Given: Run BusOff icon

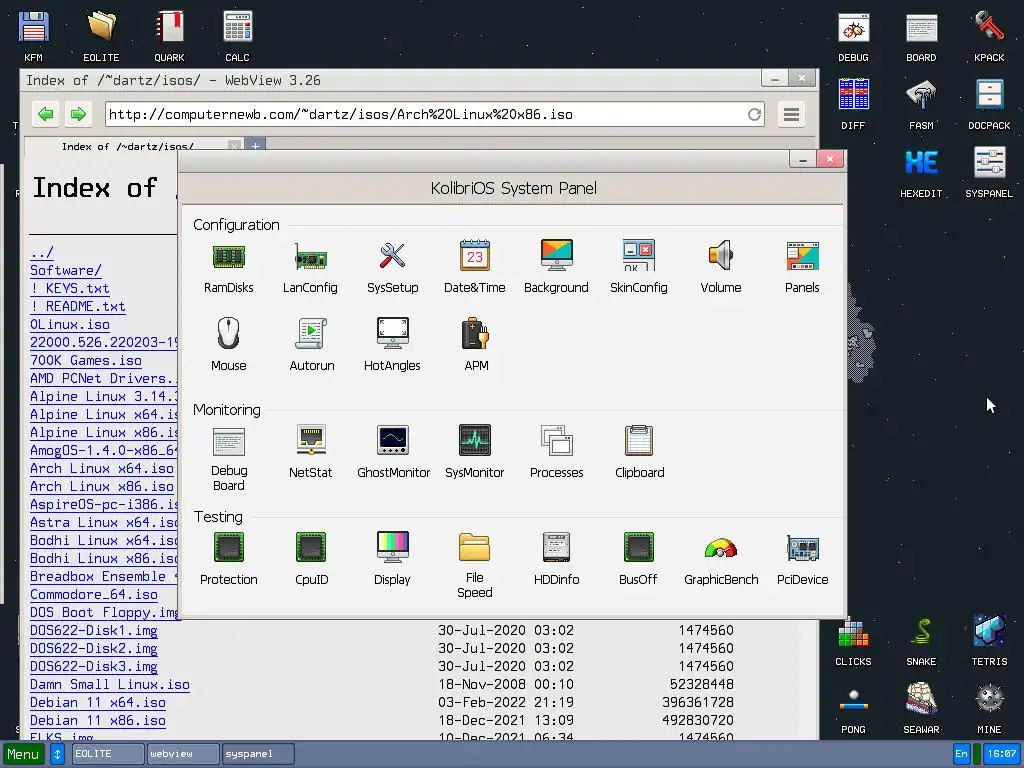Looking at the screenshot, I should tap(639, 547).
